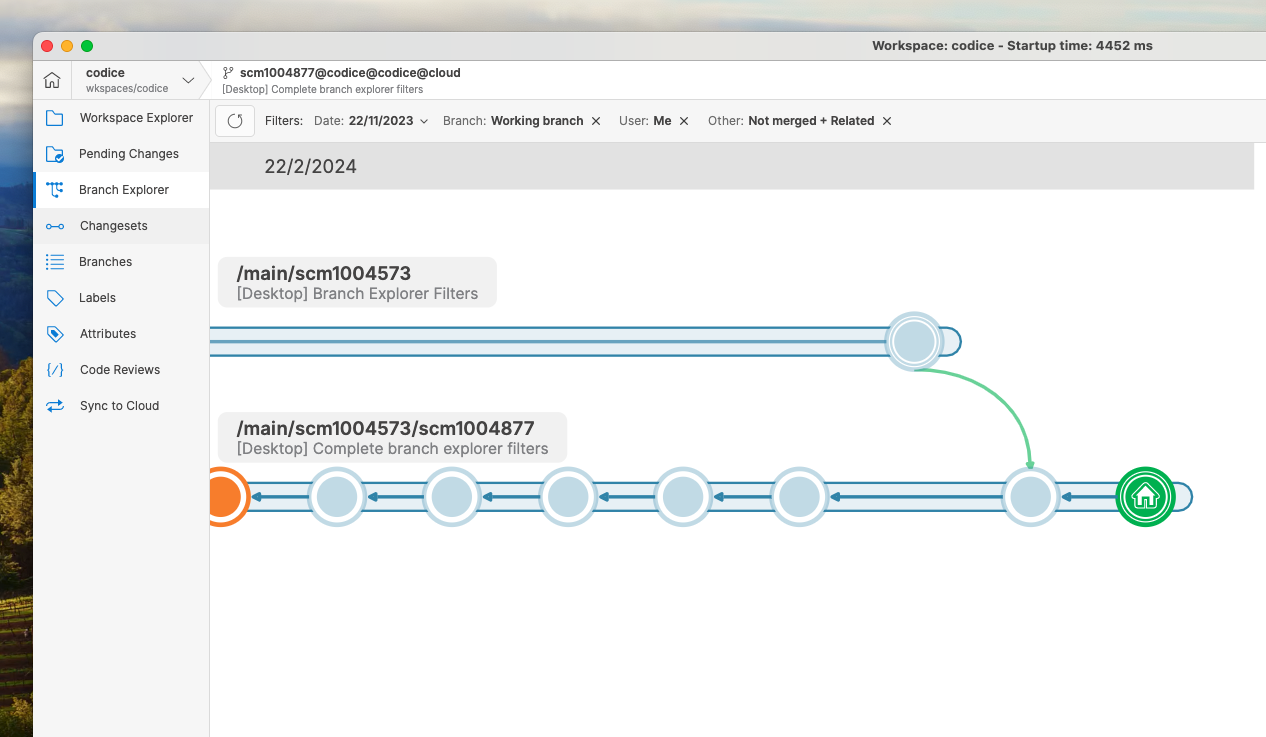Click the home icon above the sidebar
The width and height of the screenshot is (1266, 737).
(51, 79)
